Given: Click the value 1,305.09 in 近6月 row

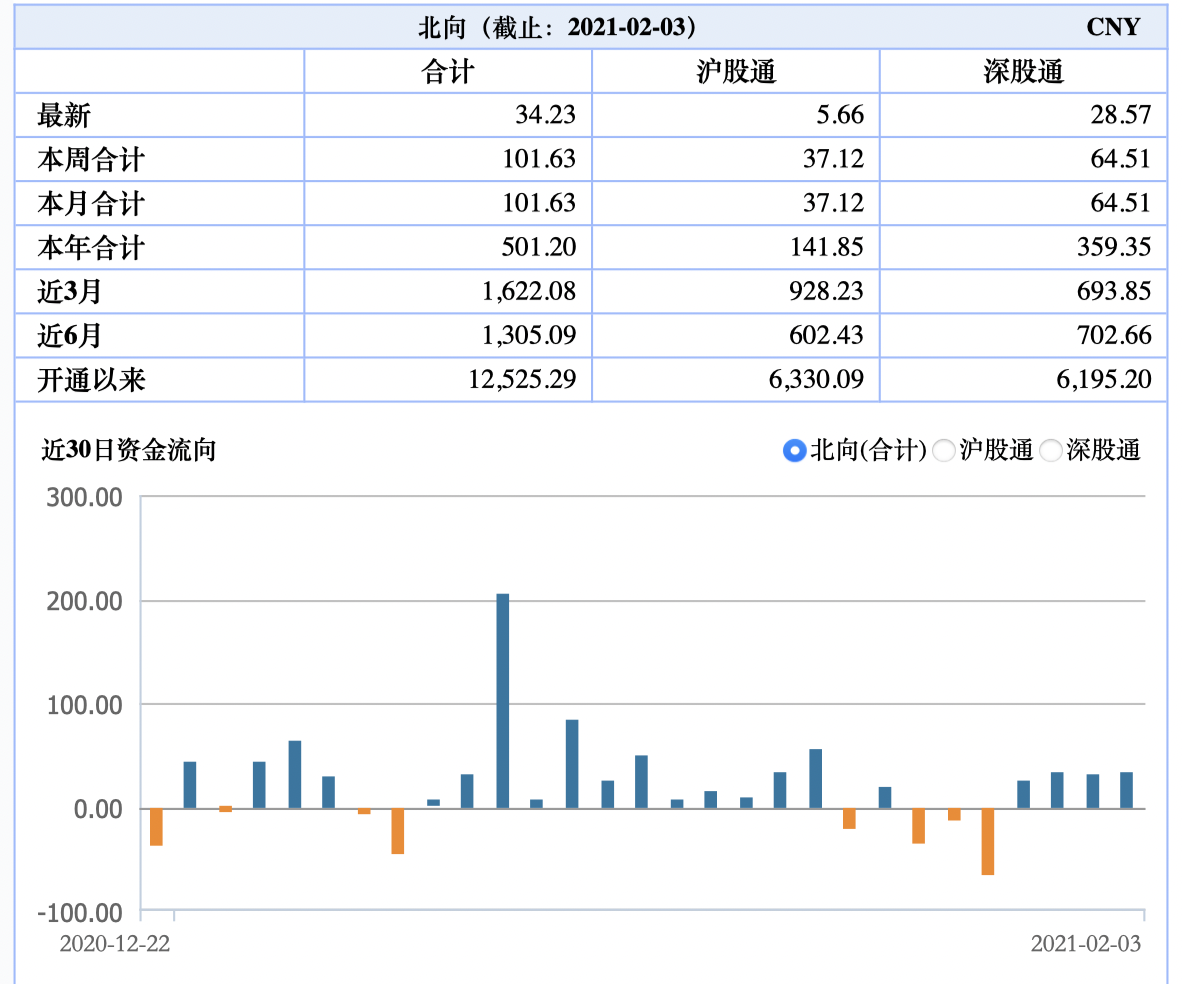Looking at the screenshot, I should coord(528,335).
